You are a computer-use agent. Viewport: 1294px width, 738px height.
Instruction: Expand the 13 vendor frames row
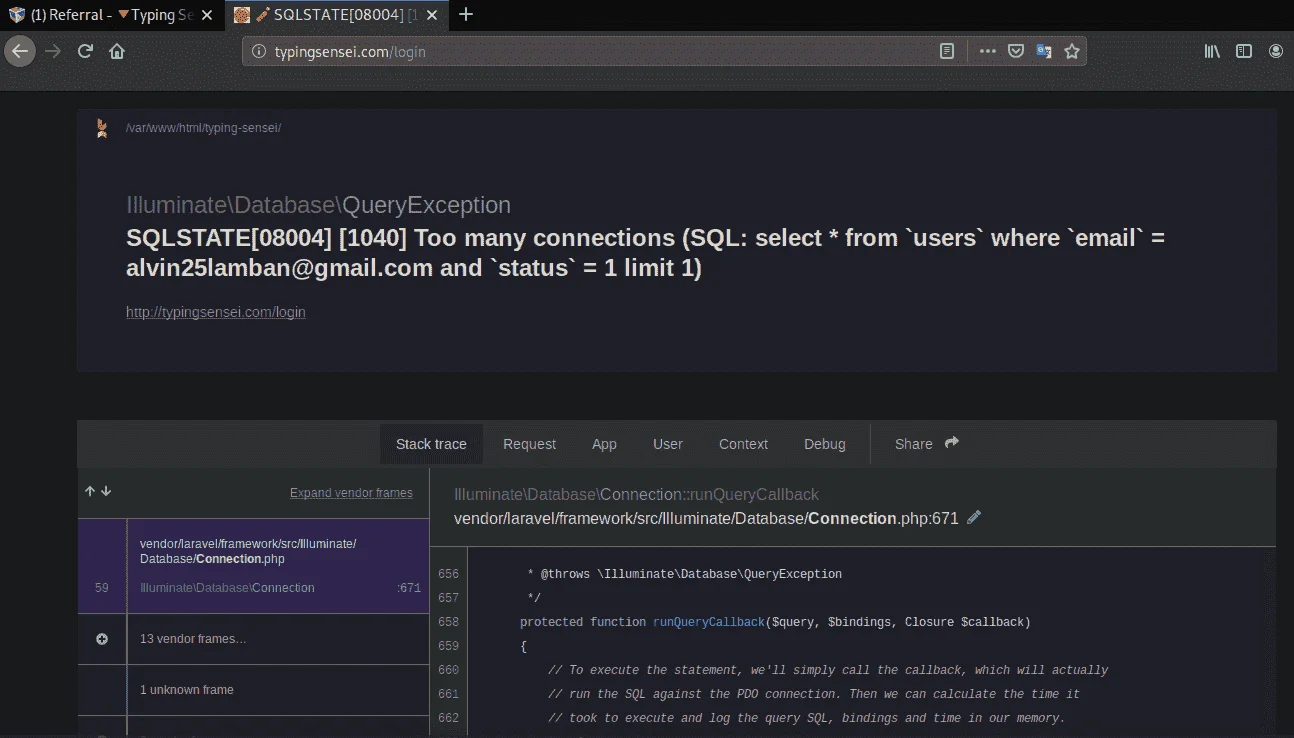[x=253, y=639]
